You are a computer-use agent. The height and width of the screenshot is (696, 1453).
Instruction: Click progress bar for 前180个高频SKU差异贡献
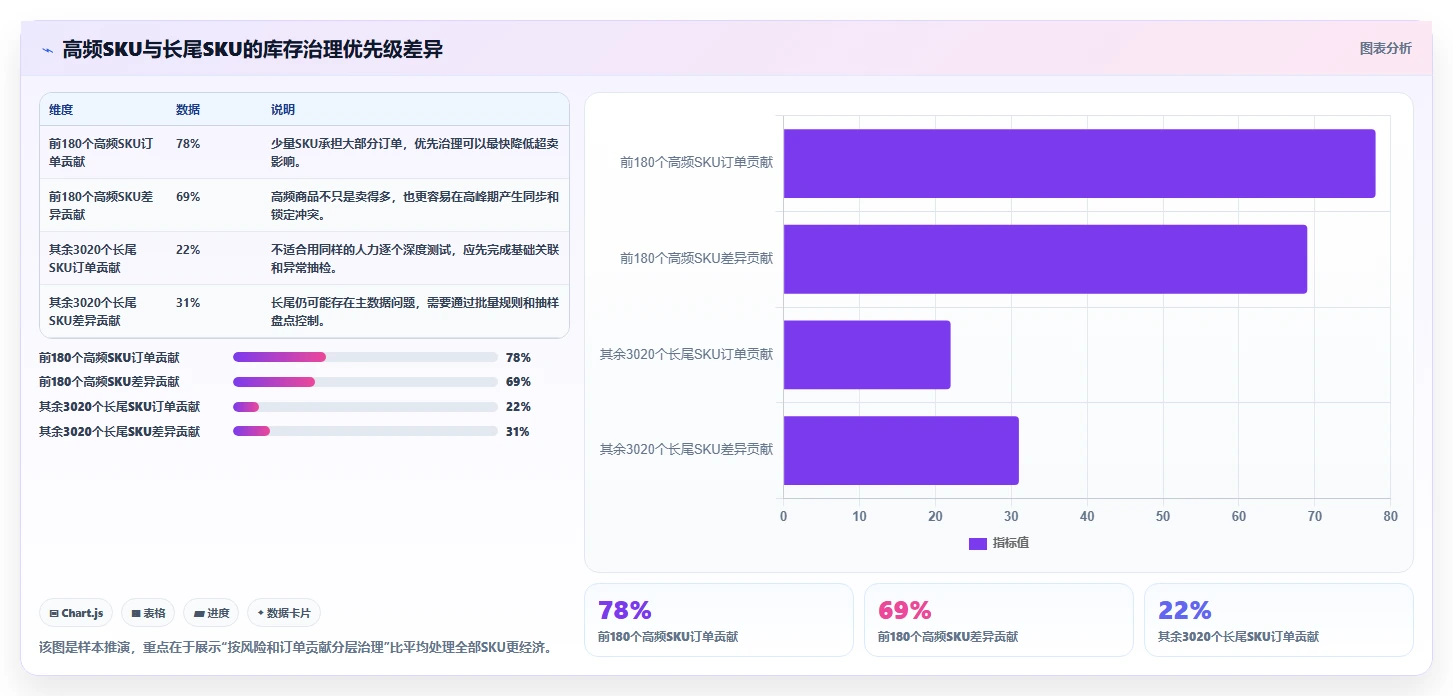(x=365, y=382)
